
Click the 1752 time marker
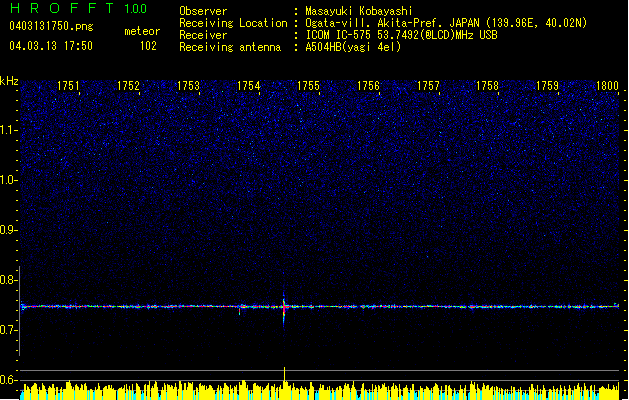coord(128,86)
